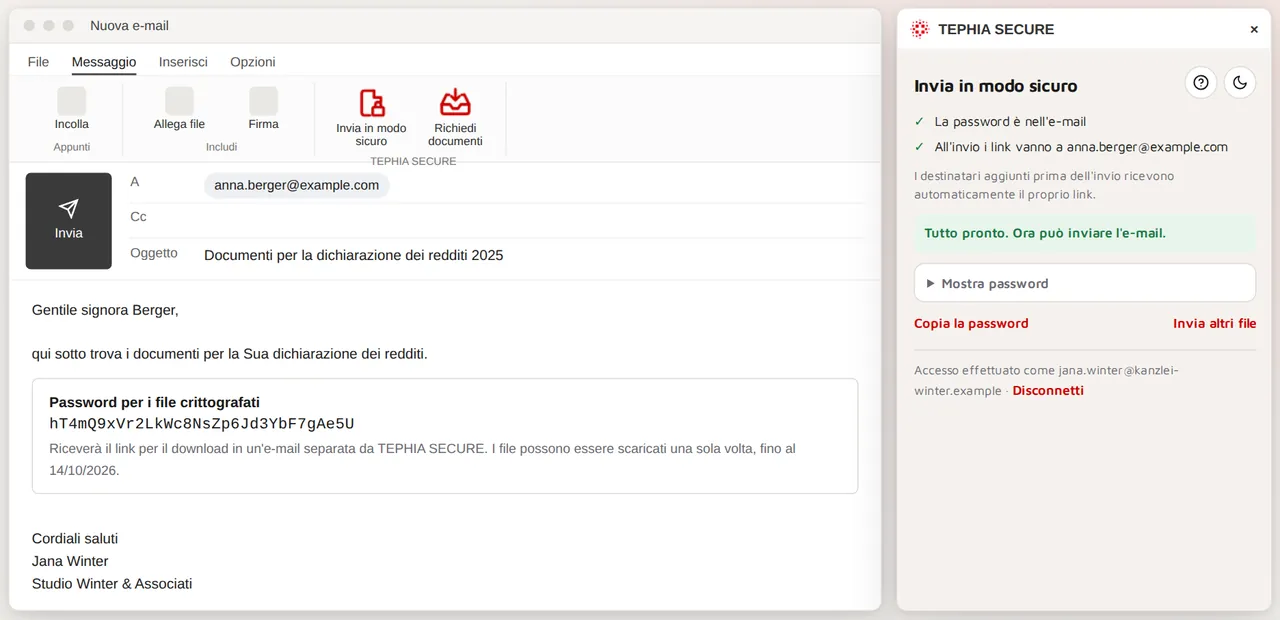Click the Richiedi documenti inbox icon
1280x620 pixels.
coord(455,102)
